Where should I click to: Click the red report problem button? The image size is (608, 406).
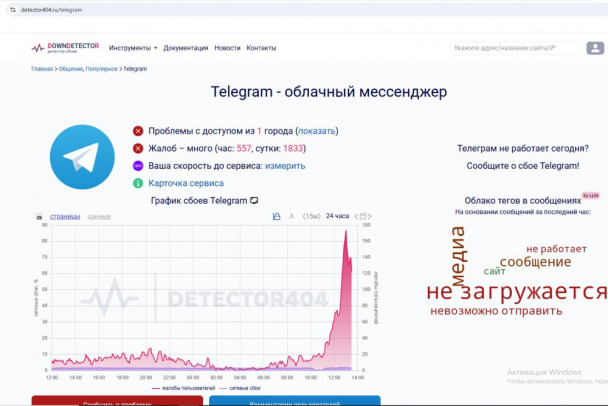pos(117,401)
